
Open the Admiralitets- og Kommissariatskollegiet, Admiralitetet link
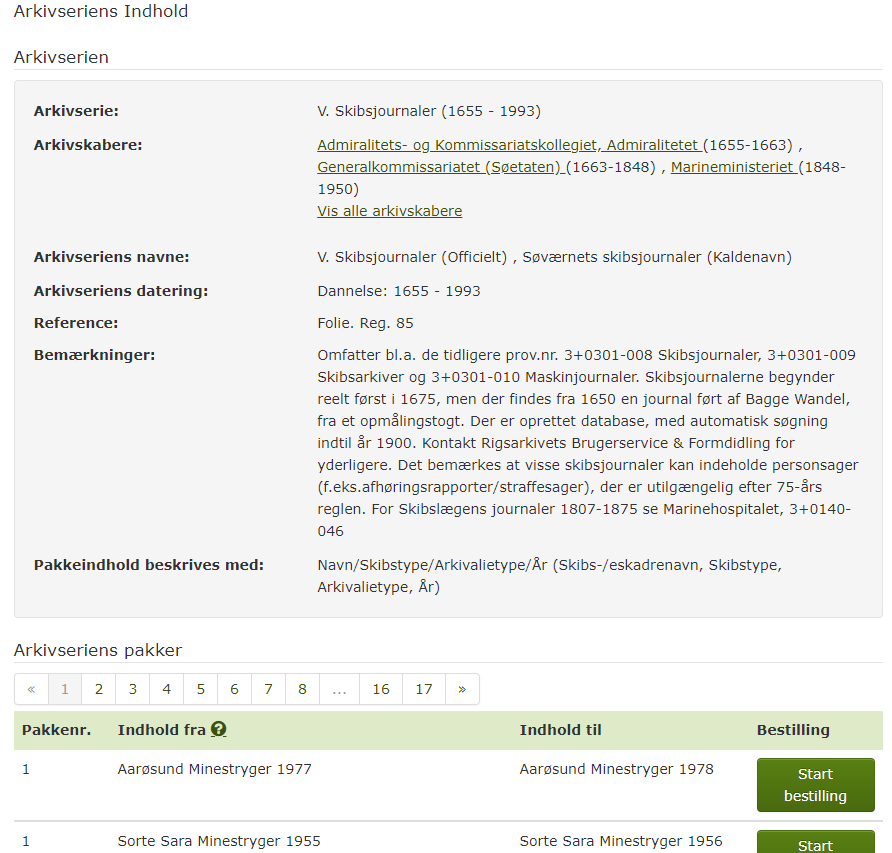point(510,145)
